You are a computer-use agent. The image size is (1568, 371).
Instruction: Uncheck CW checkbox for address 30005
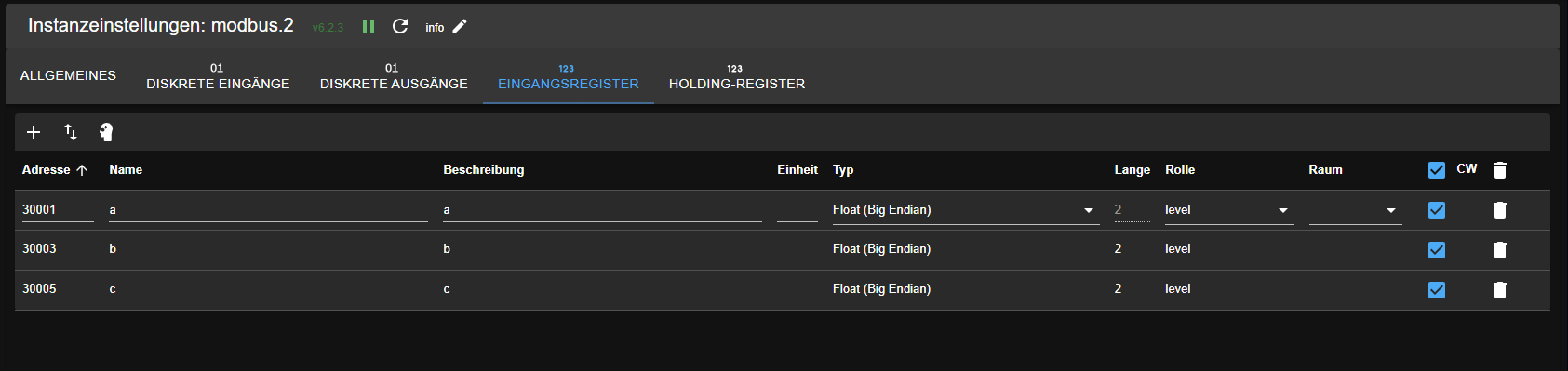coord(1437,290)
